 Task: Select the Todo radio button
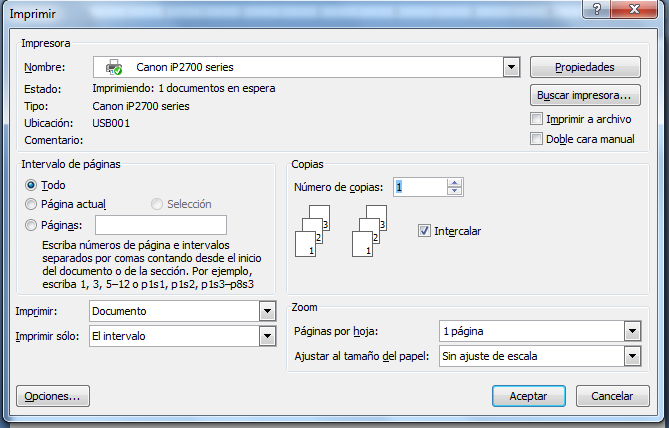31,185
